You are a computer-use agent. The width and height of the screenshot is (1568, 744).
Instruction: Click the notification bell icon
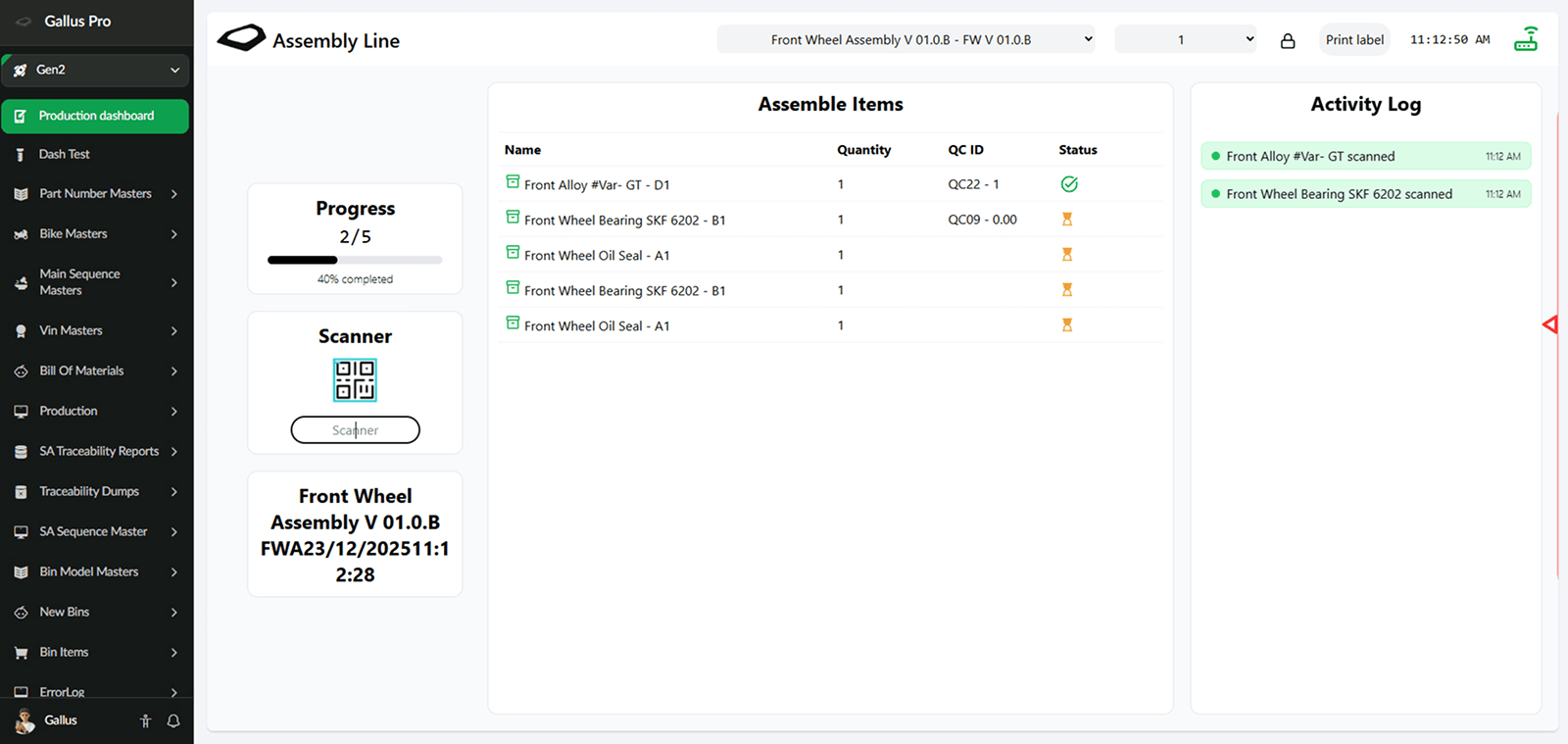(173, 720)
